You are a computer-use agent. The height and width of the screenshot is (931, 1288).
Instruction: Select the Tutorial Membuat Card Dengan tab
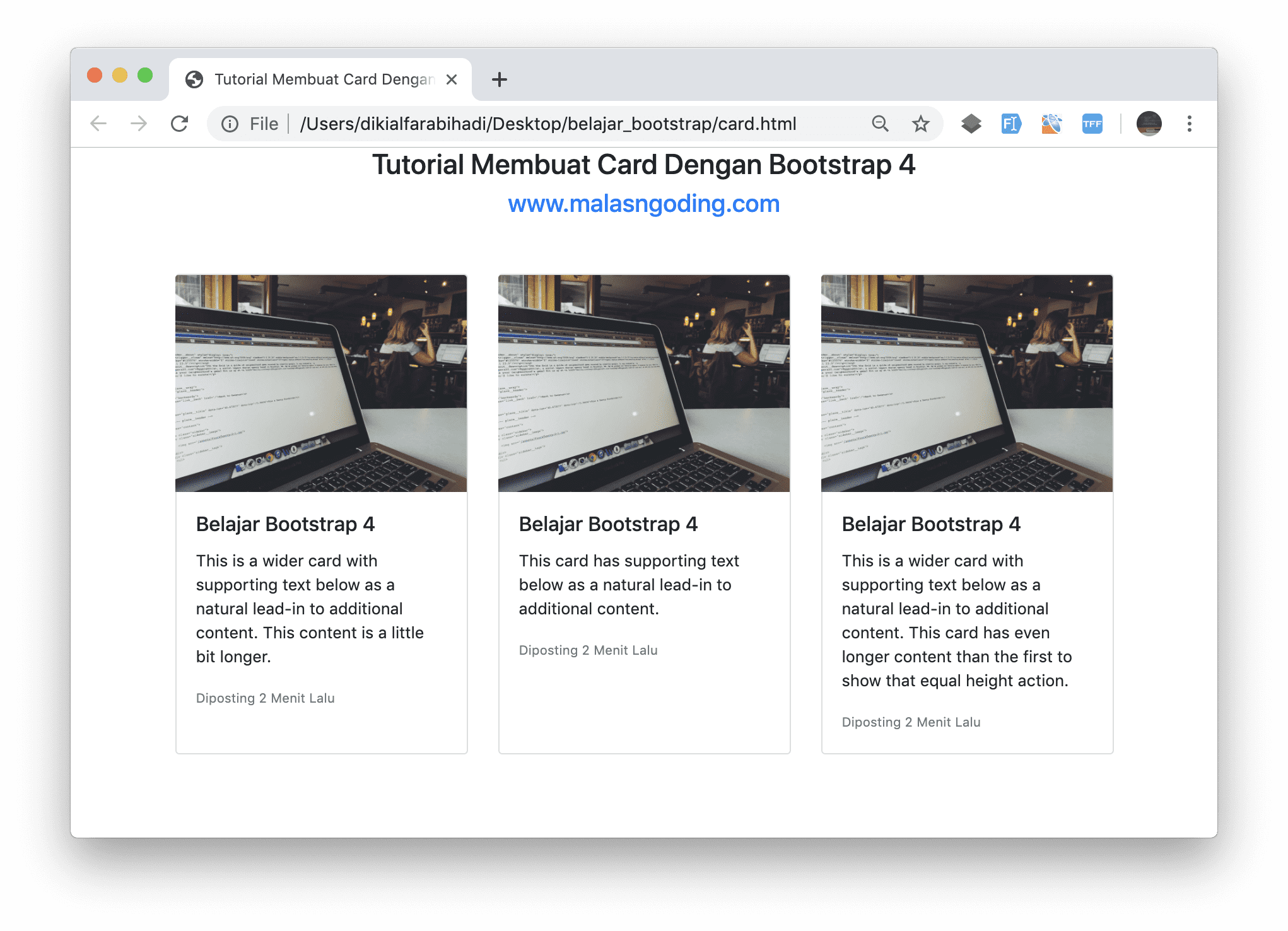pyautogui.click(x=320, y=79)
